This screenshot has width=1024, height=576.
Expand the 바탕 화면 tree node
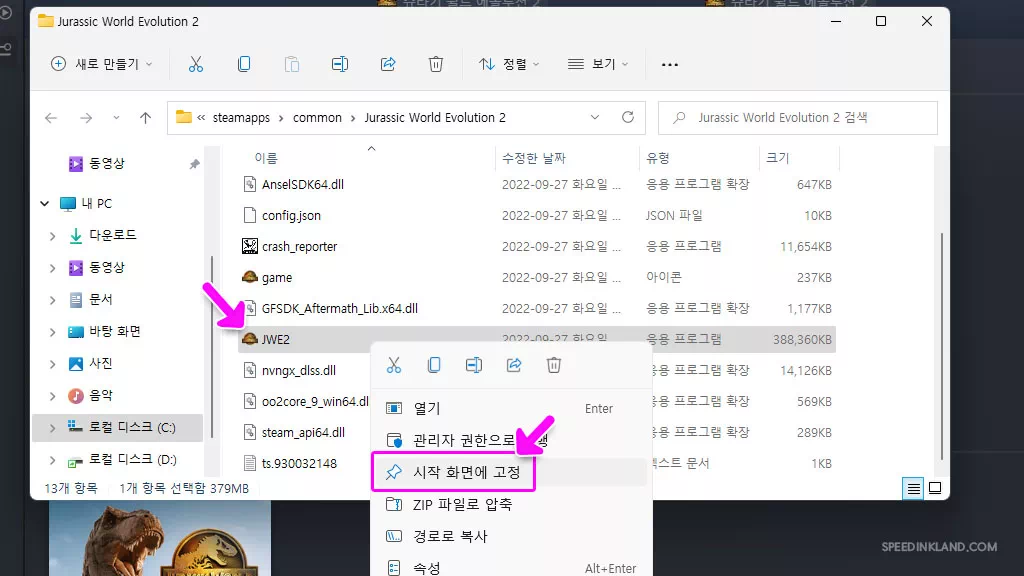(52, 332)
